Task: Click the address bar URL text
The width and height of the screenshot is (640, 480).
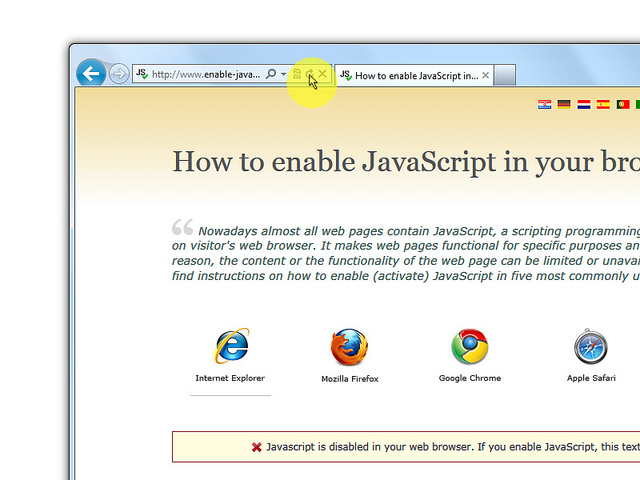Action: [x=206, y=74]
